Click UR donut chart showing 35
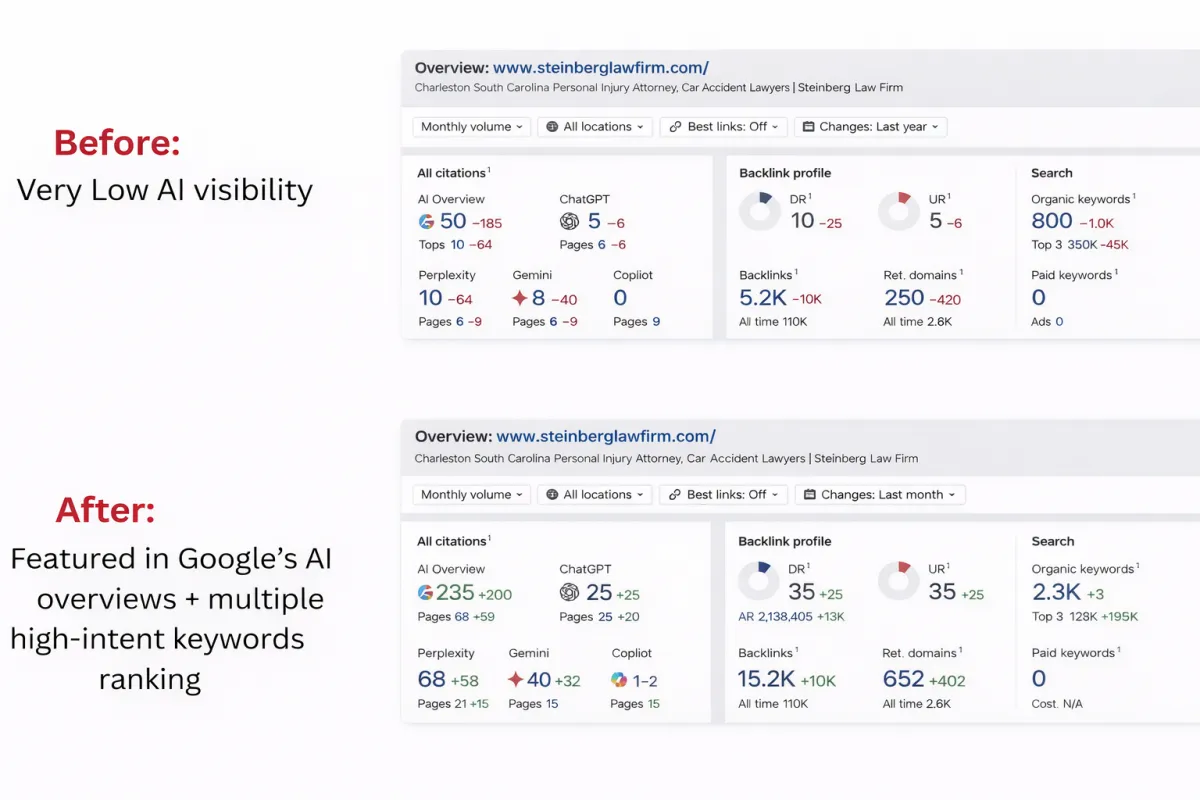1200x800 pixels. coord(898,581)
